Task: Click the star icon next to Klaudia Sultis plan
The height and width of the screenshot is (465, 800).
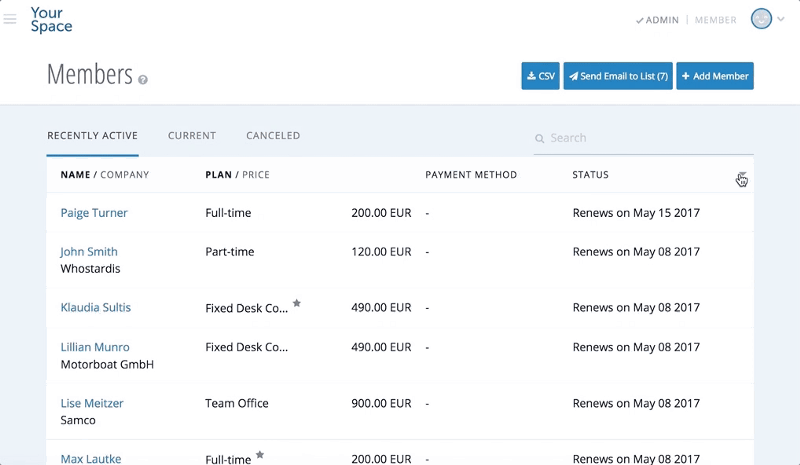Action: click(296, 303)
